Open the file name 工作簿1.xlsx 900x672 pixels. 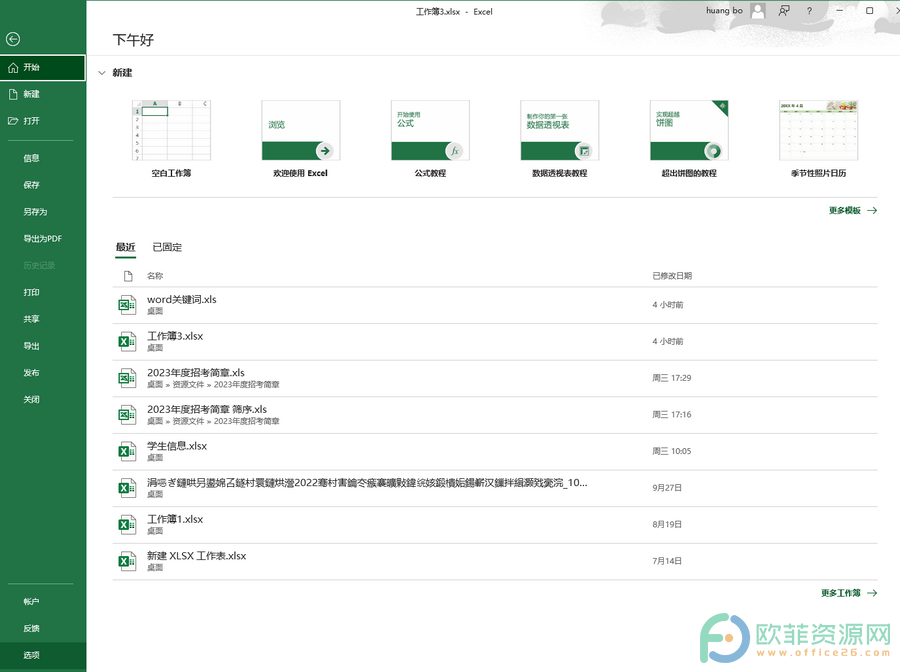(175, 519)
